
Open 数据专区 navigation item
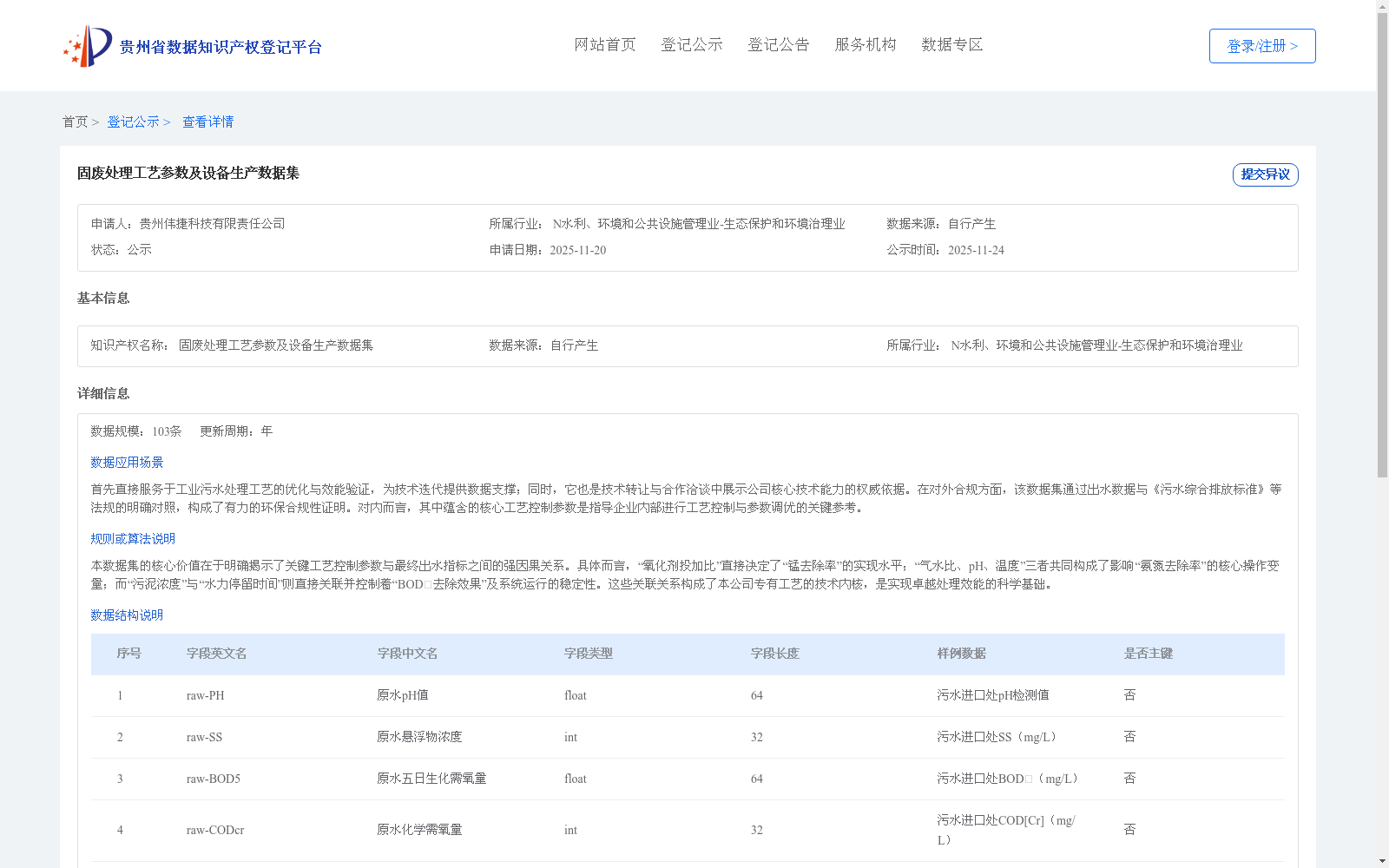coord(952,44)
